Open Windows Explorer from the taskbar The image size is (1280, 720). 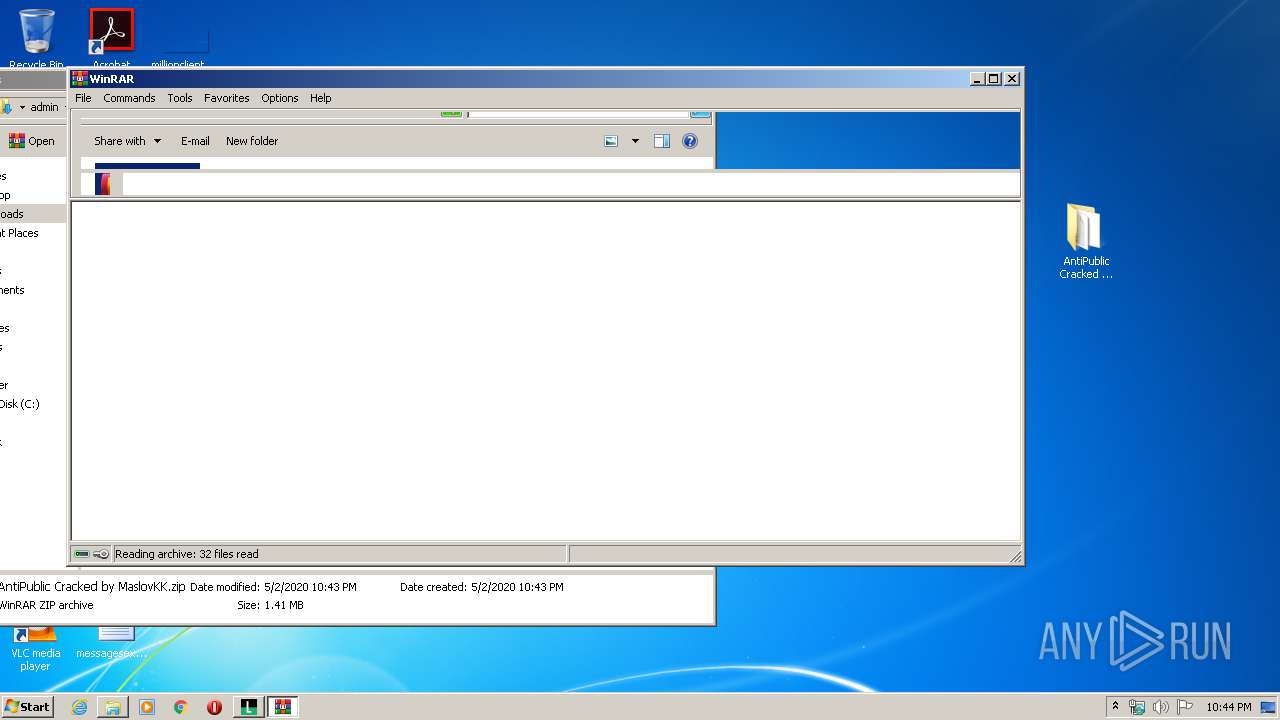(113, 707)
